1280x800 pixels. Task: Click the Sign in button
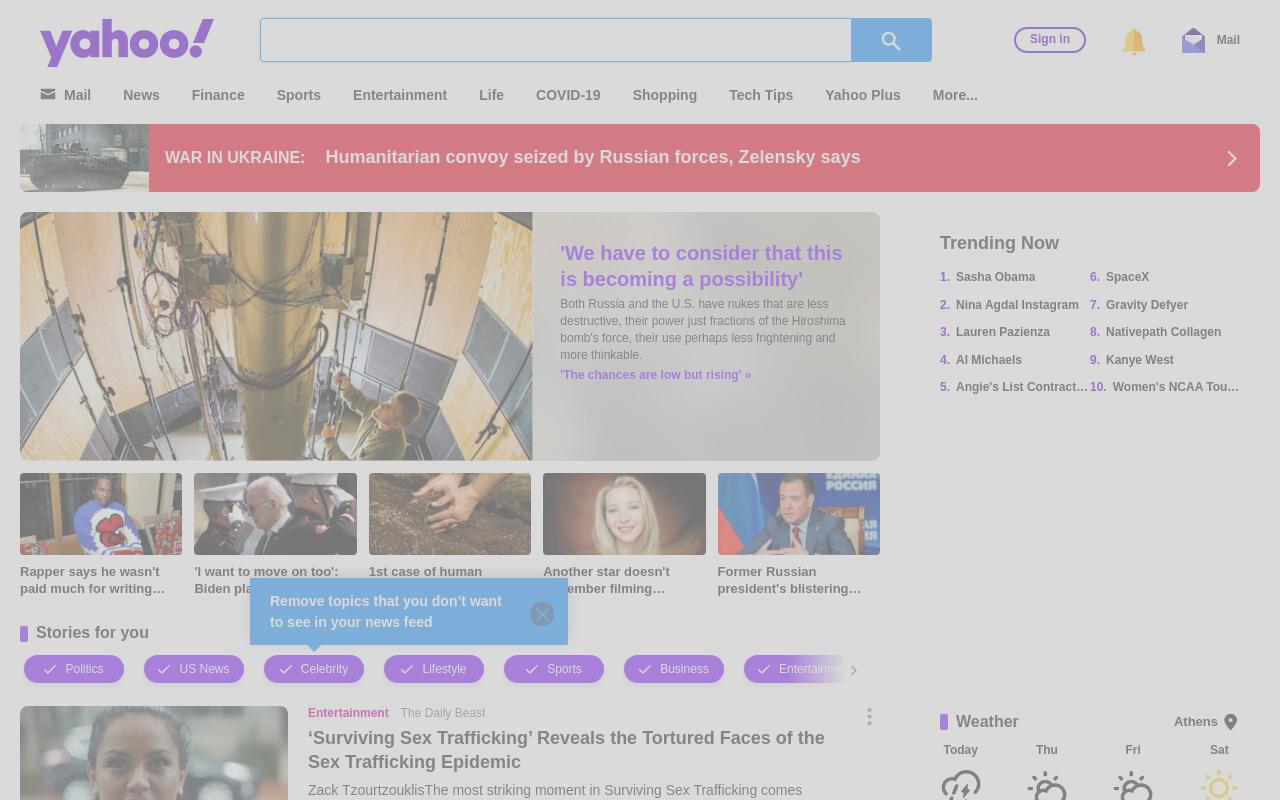pos(1050,40)
